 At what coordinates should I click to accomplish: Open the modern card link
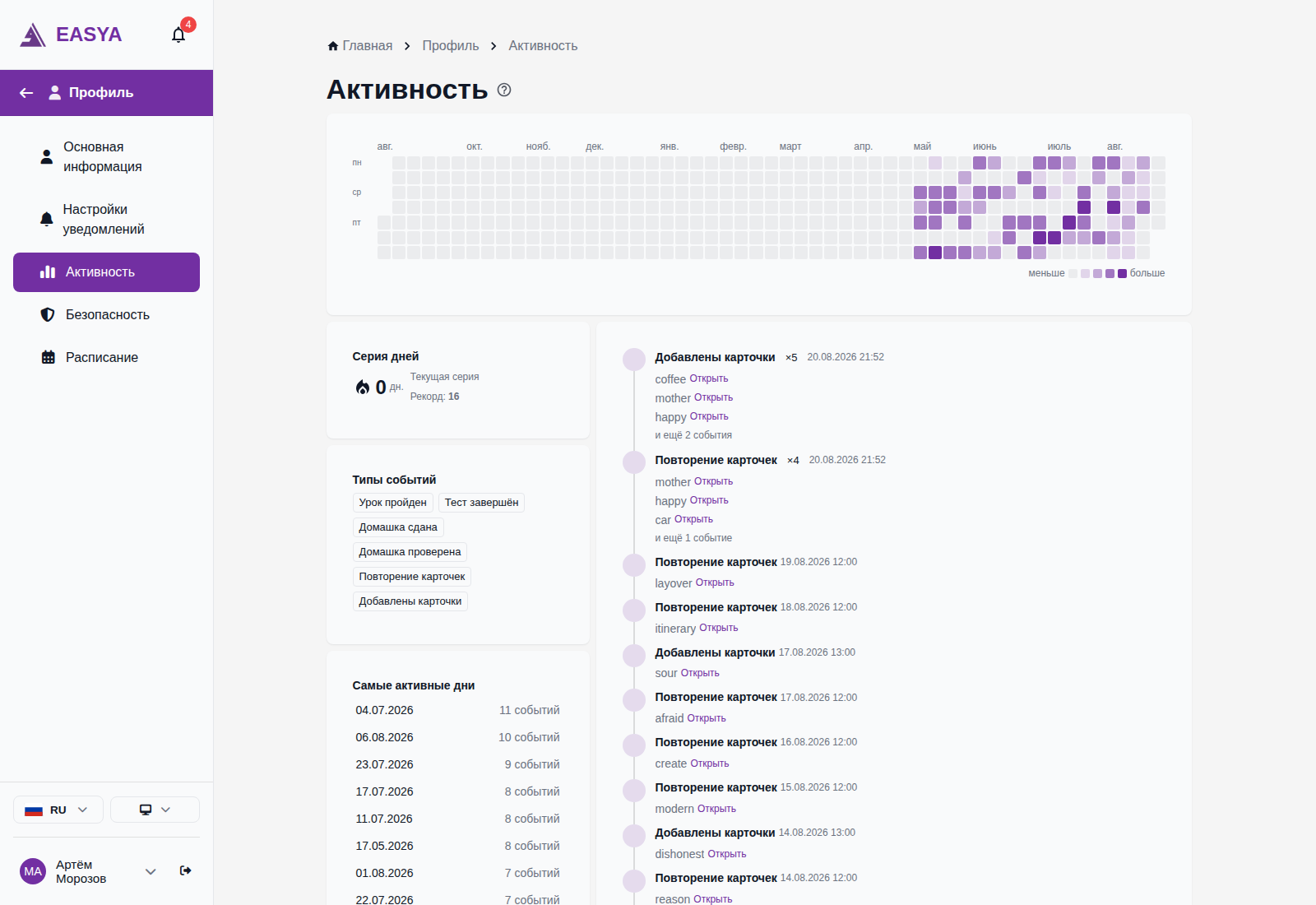(x=716, y=809)
